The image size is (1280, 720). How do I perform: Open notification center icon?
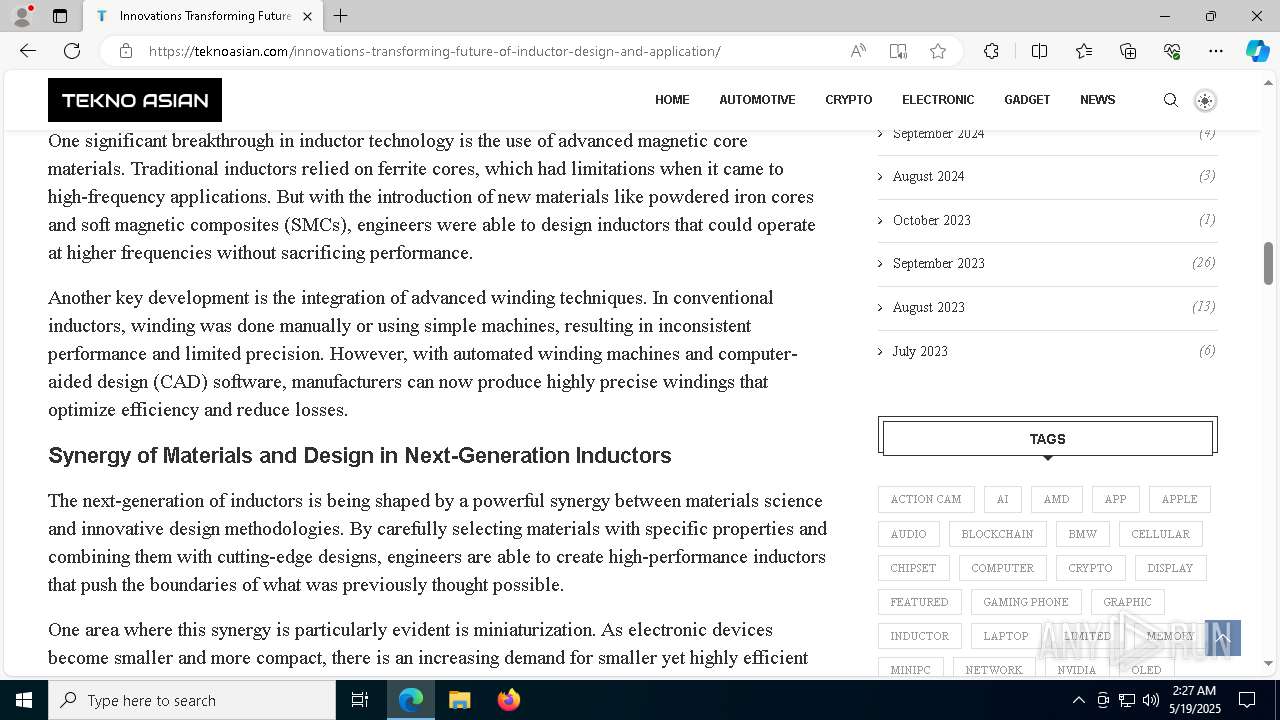click(1247, 700)
